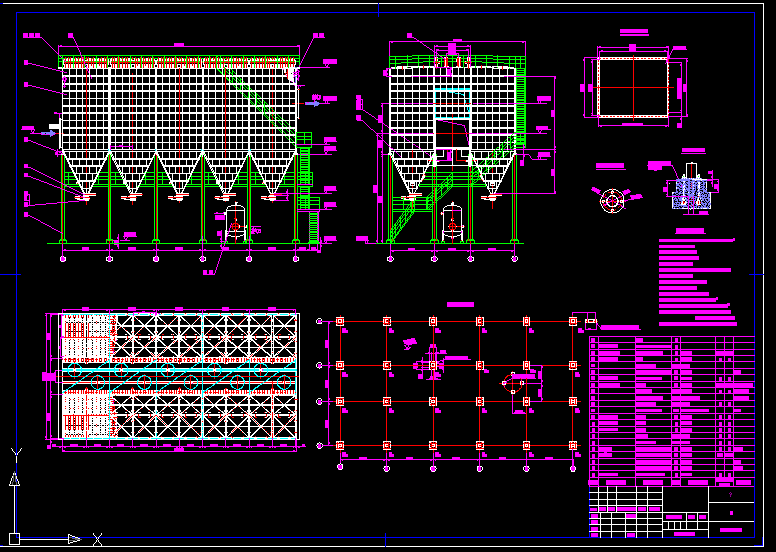
Task: Select the blue inlet arrow on front elevation
Action: pyautogui.click(x=47, y=132)
